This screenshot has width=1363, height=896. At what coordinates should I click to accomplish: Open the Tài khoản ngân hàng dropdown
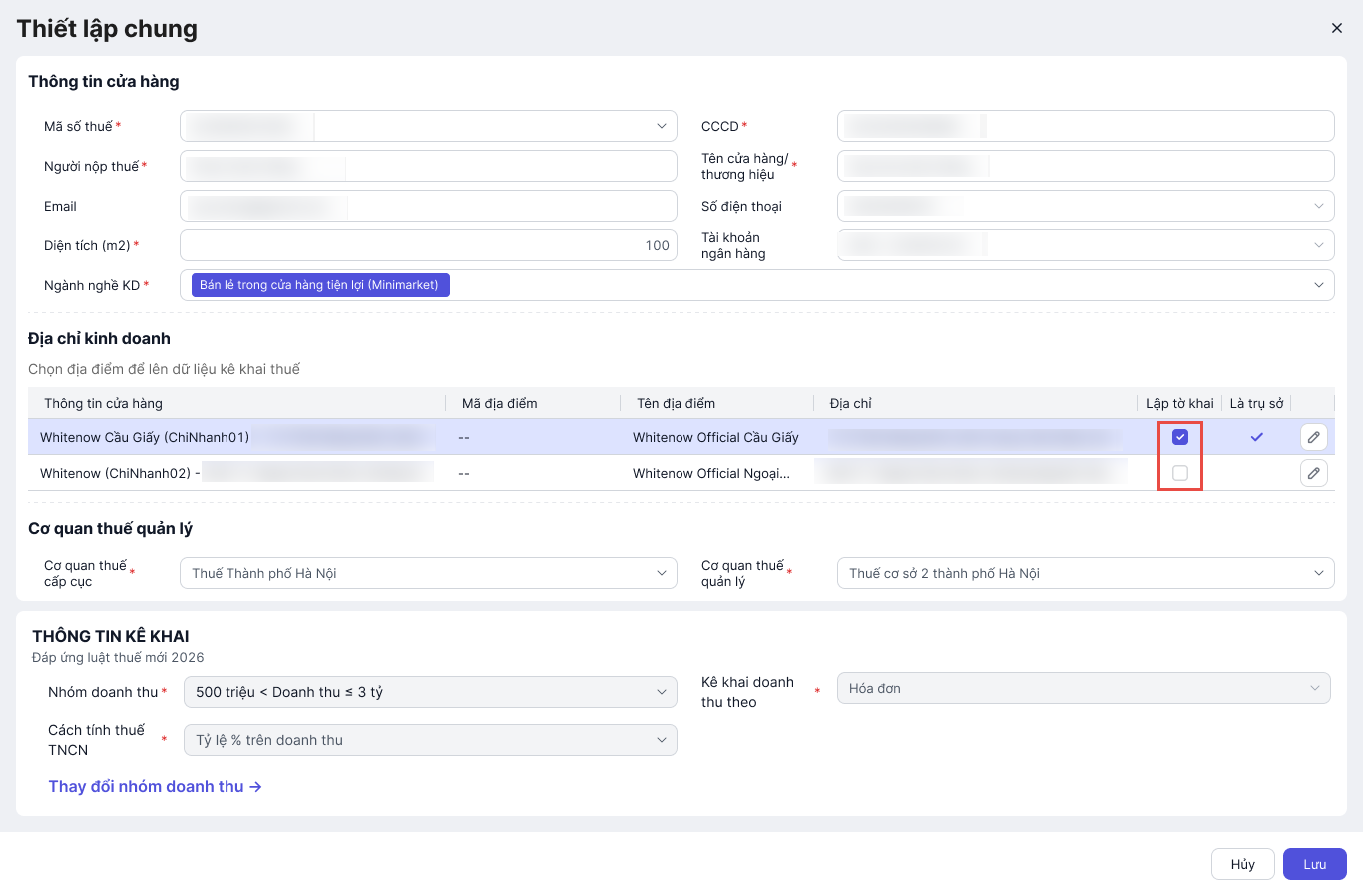point(1318,245)
